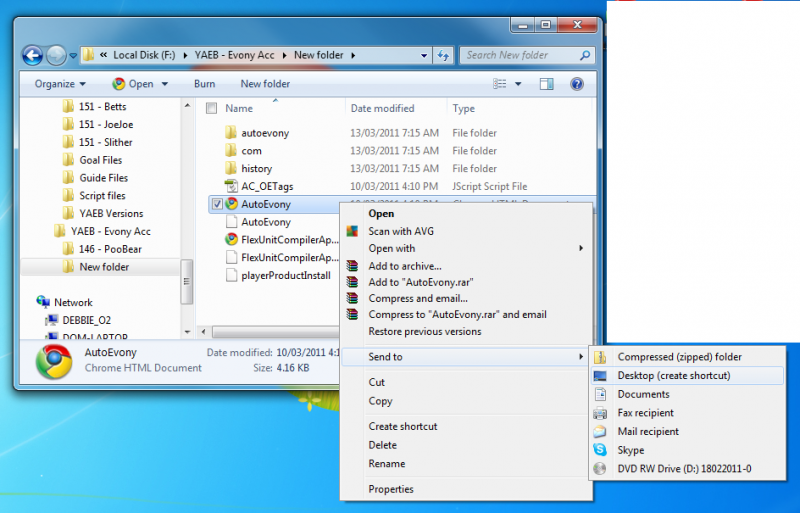
Task: Tick the select-all checkbox in the header
Action: 211,108
